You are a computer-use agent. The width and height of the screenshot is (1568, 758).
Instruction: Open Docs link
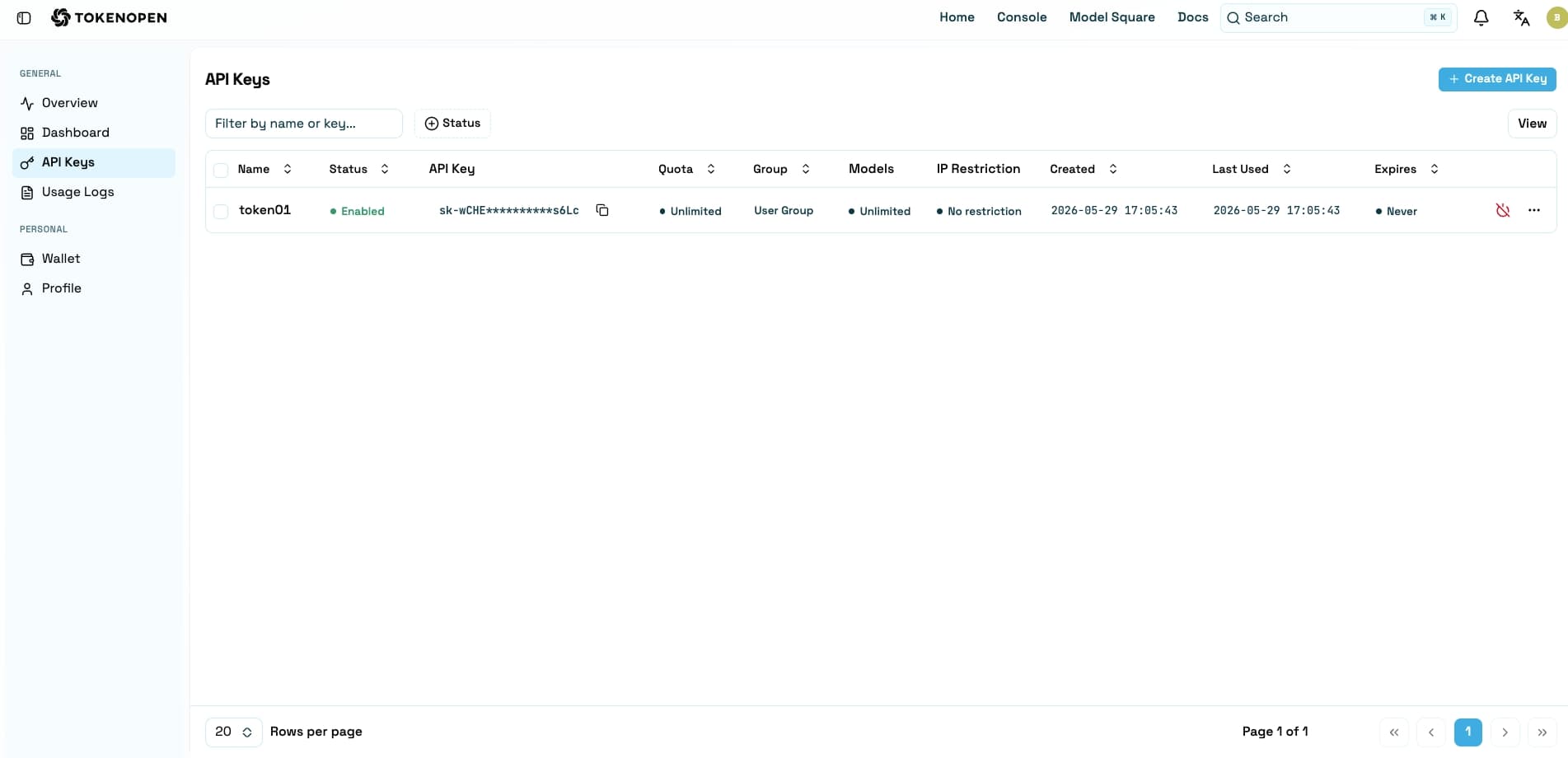(1192, 17)
